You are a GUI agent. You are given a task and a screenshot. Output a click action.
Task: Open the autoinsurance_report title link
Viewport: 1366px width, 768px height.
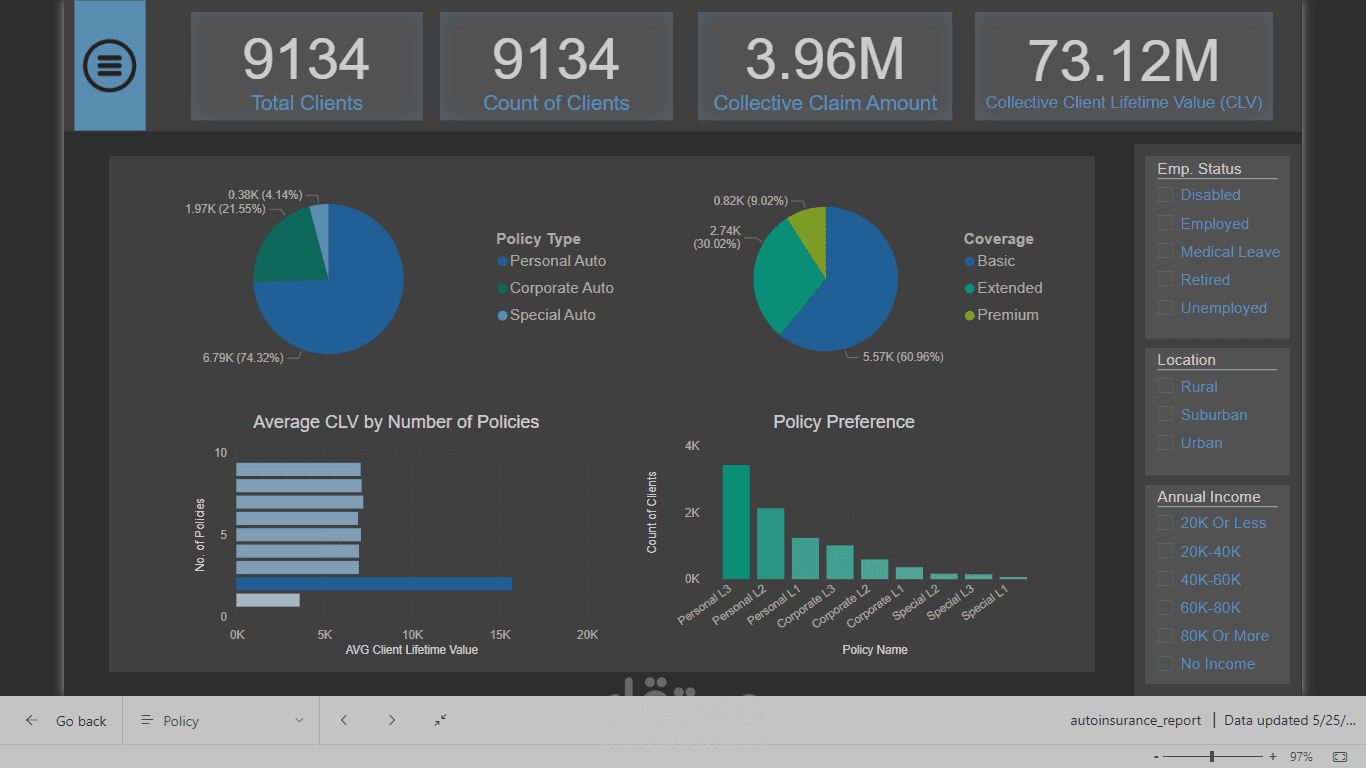(x=1136, y=720)
